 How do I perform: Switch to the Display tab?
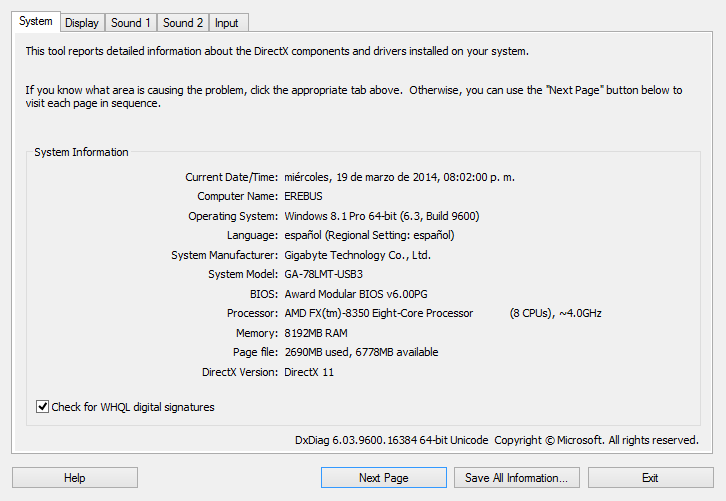[82, 23]
